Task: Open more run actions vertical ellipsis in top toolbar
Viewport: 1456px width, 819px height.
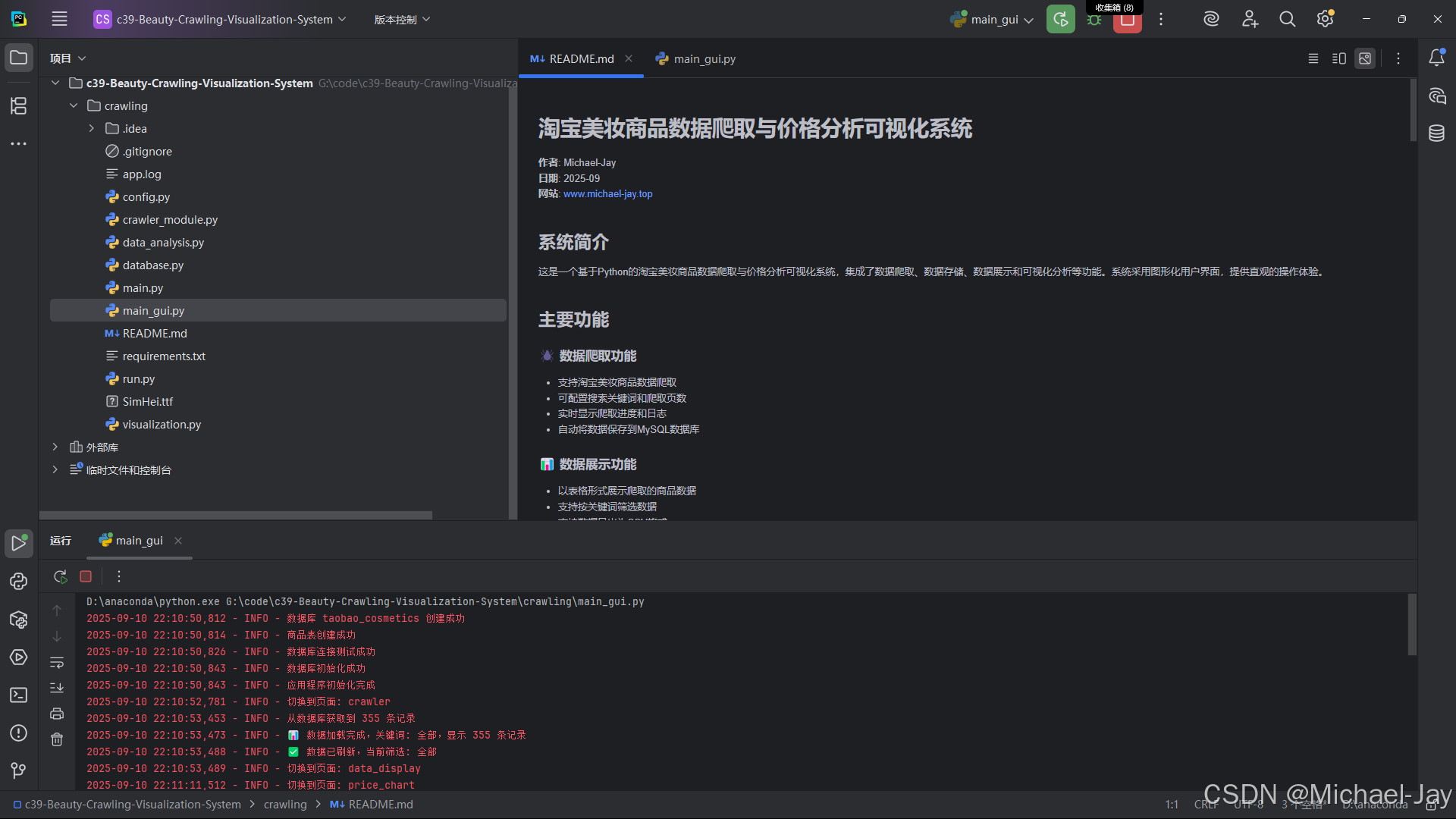Action: [x=1160, y=19]
